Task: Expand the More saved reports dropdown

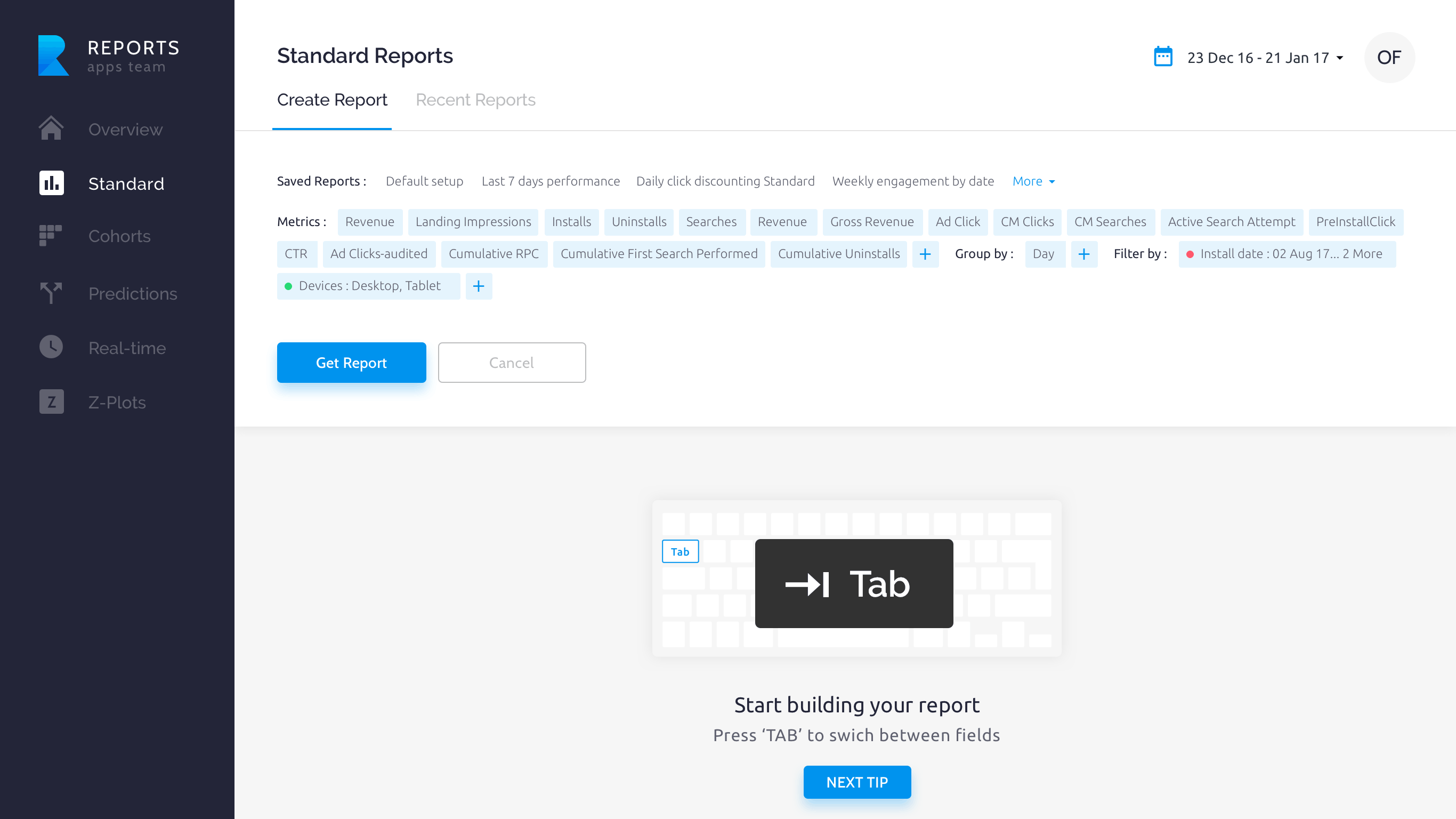Action: (x=1033, y=181)
